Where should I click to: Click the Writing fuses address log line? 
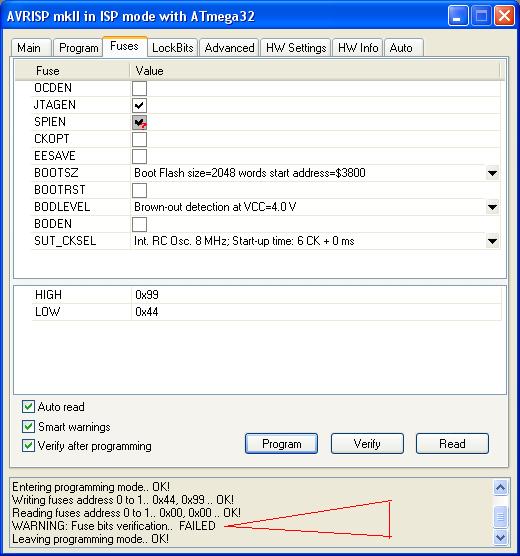tap(123, 500)
